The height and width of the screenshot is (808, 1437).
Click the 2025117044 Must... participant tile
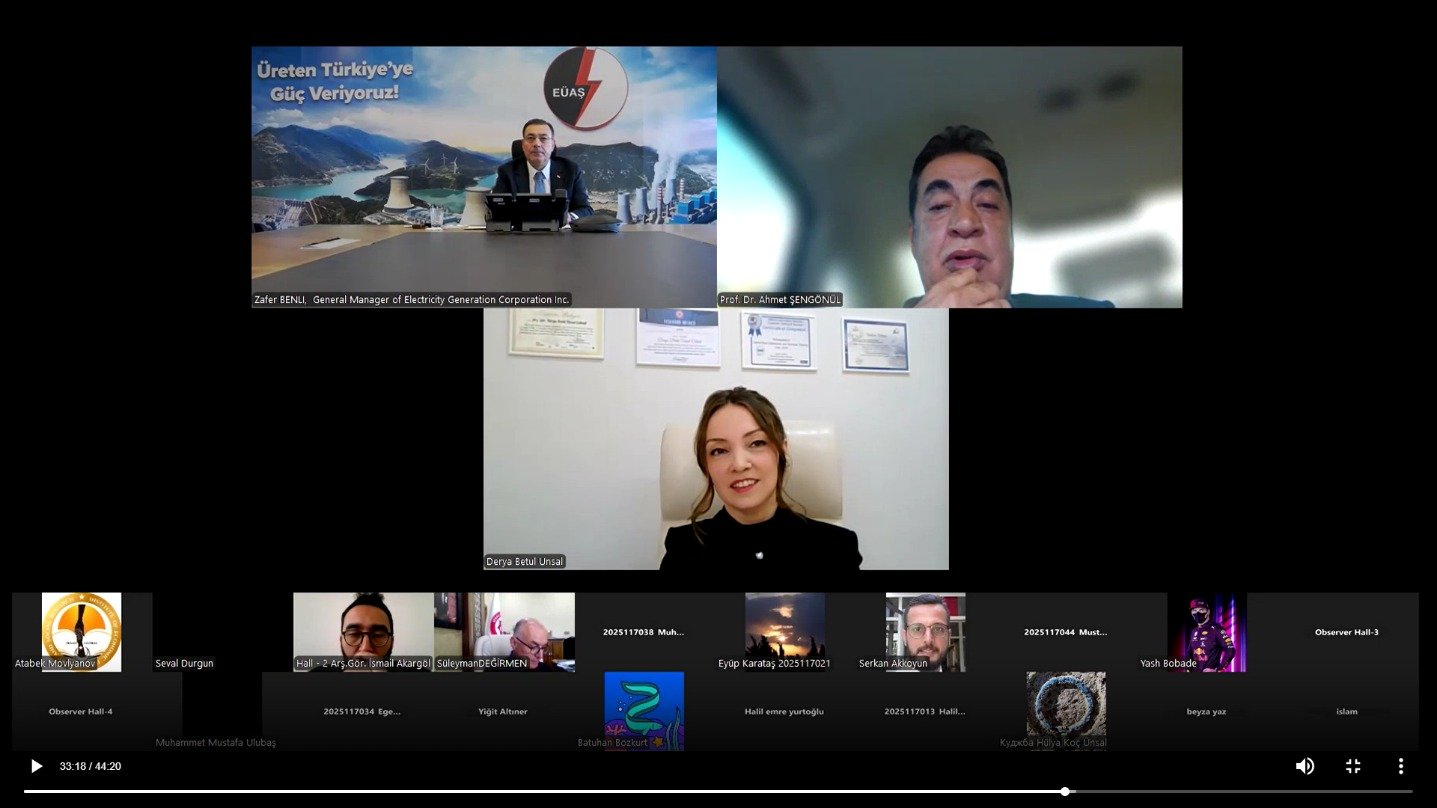click(1066, 632)
